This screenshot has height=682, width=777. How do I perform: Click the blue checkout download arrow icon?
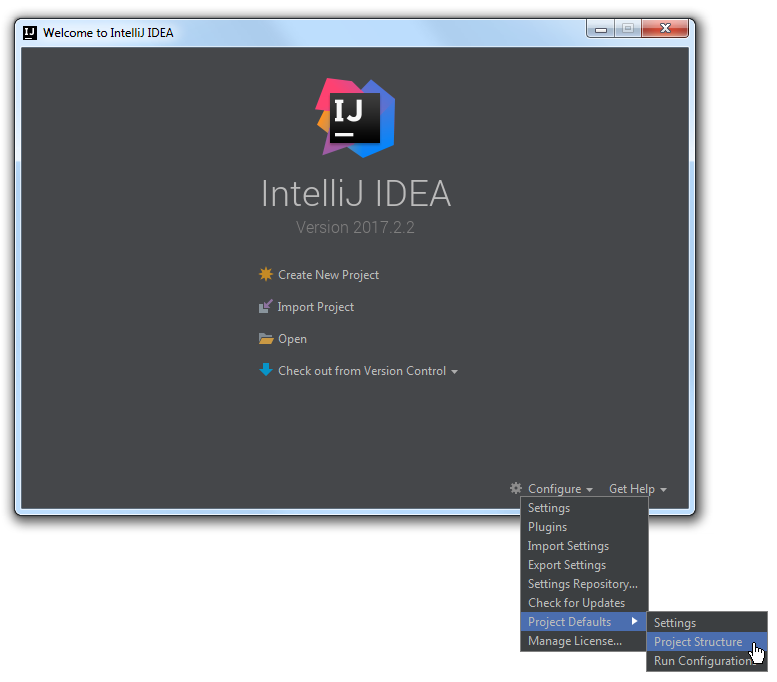[265, 370]
